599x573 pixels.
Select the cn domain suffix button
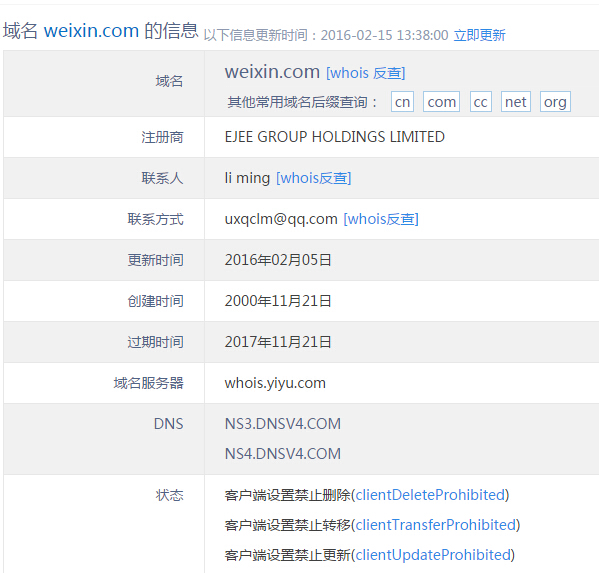pyautogui.click(x=402, y=102)
